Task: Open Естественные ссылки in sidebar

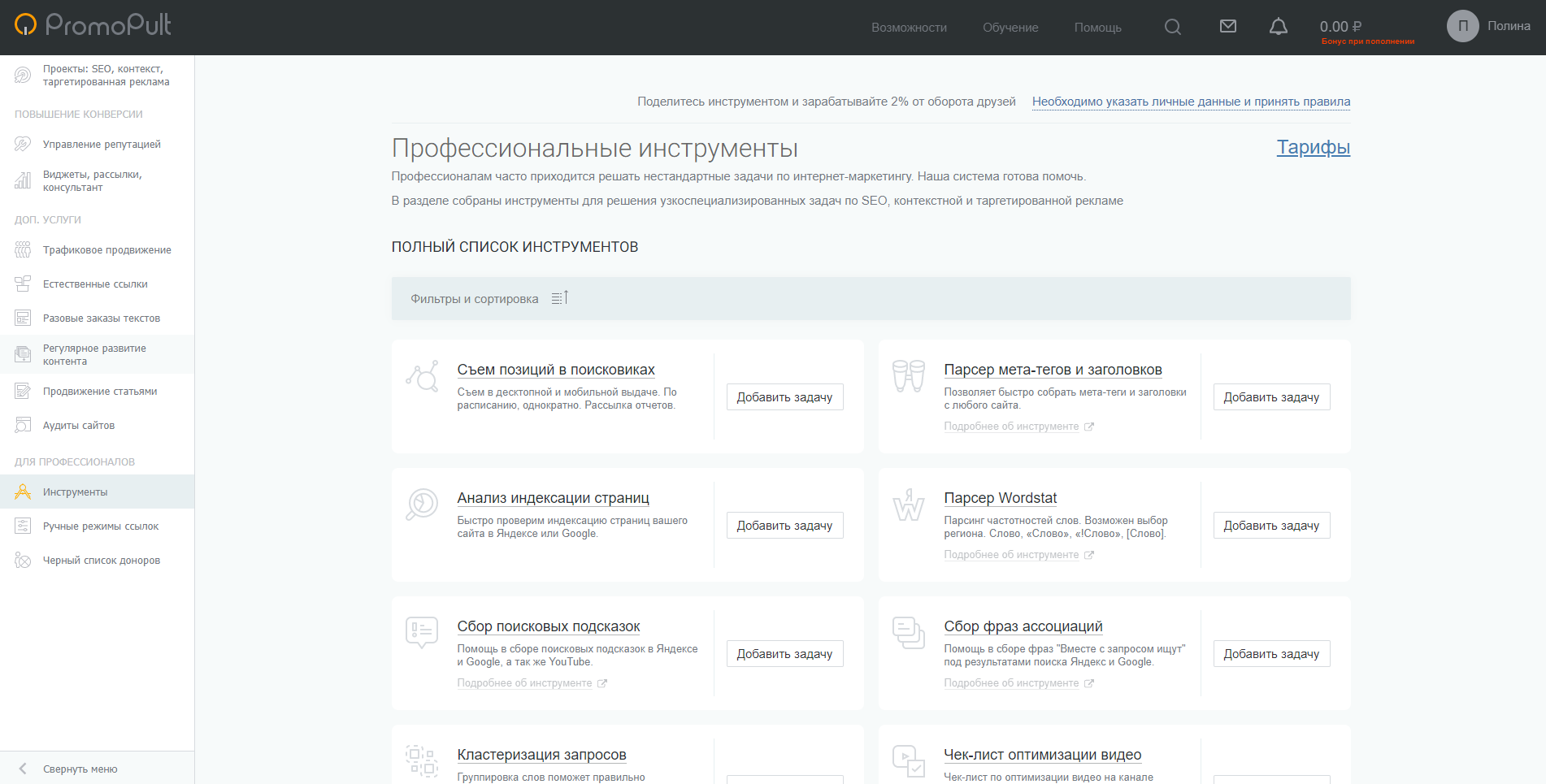Action: coord(97,284)
